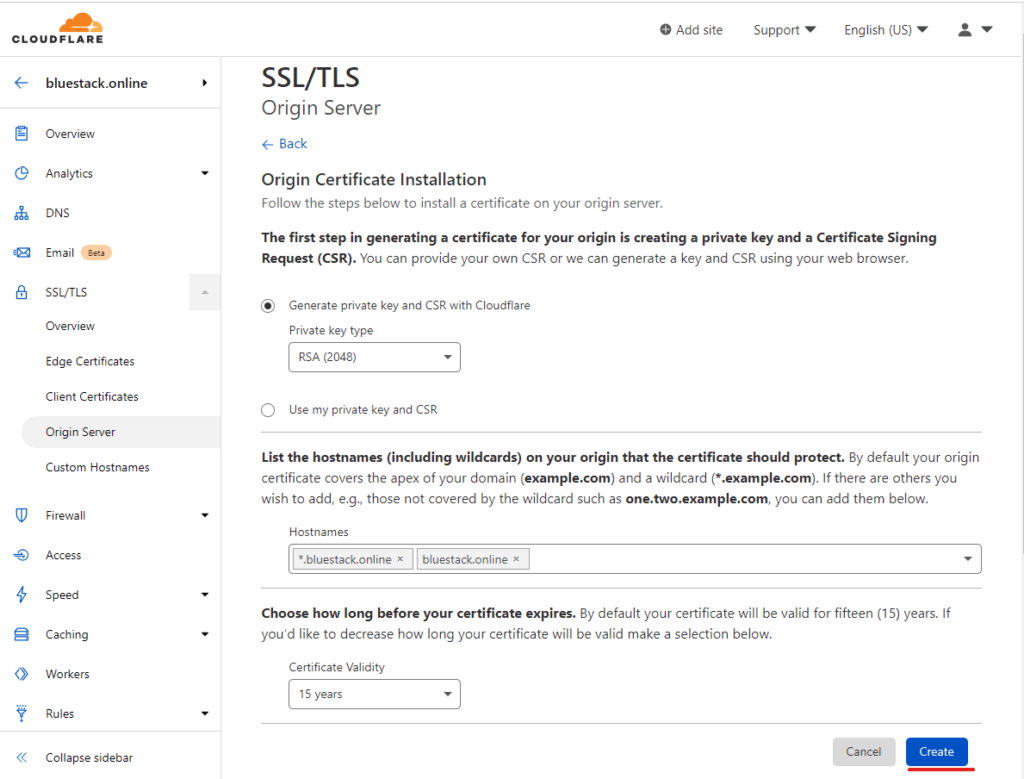Click Collapse sidebar text
Screen dimensions: 1024x779
pos(89,757)
